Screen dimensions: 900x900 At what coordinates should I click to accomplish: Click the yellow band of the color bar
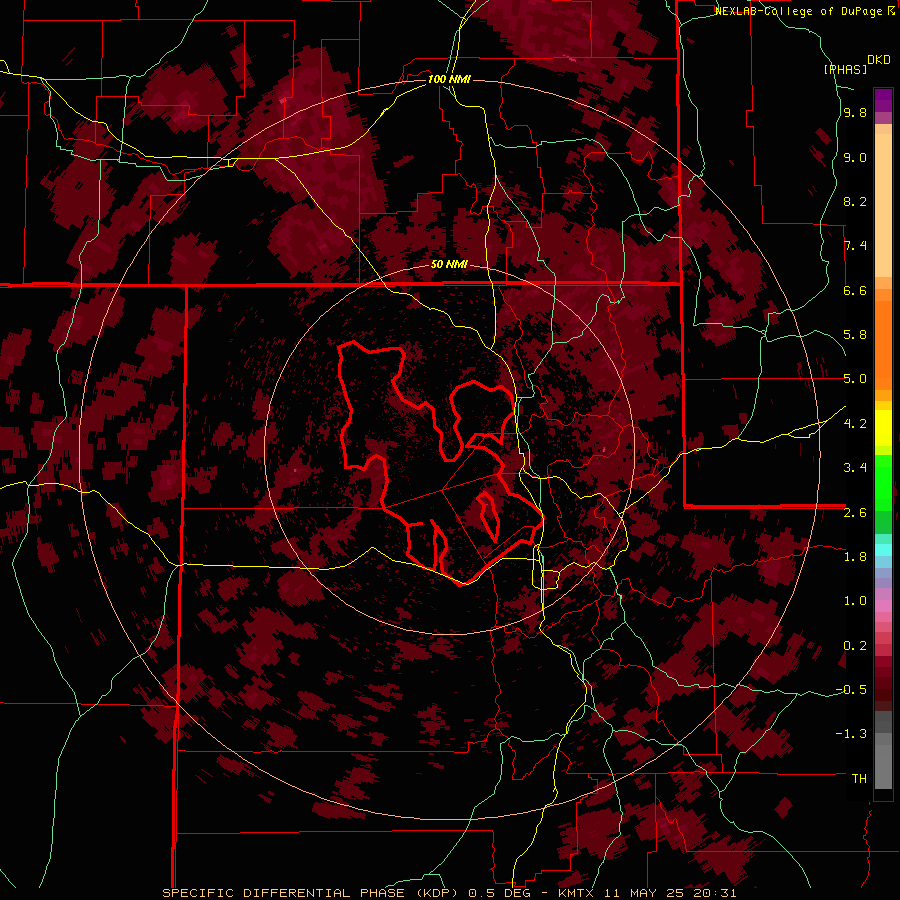click(x=883, y=428)
